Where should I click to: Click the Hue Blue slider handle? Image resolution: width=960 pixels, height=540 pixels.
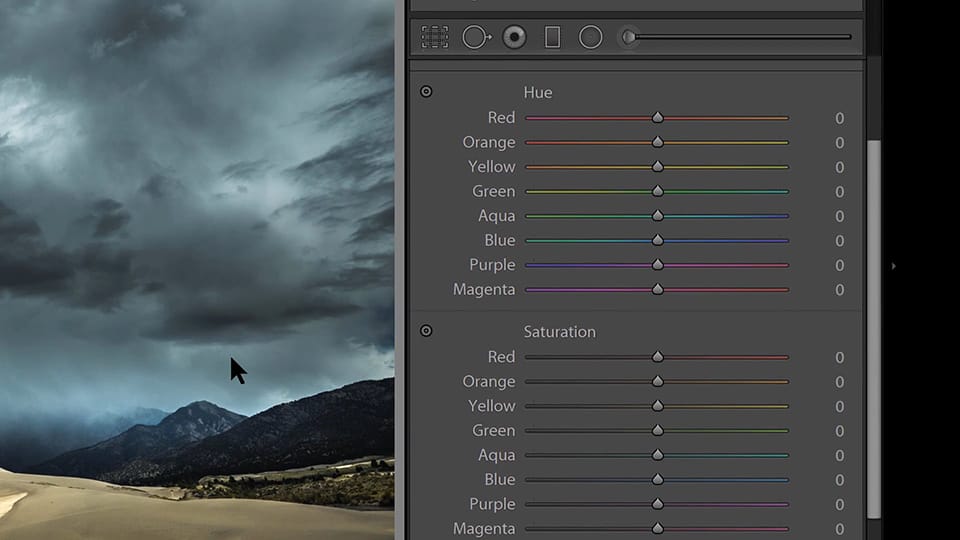[658, 239]
